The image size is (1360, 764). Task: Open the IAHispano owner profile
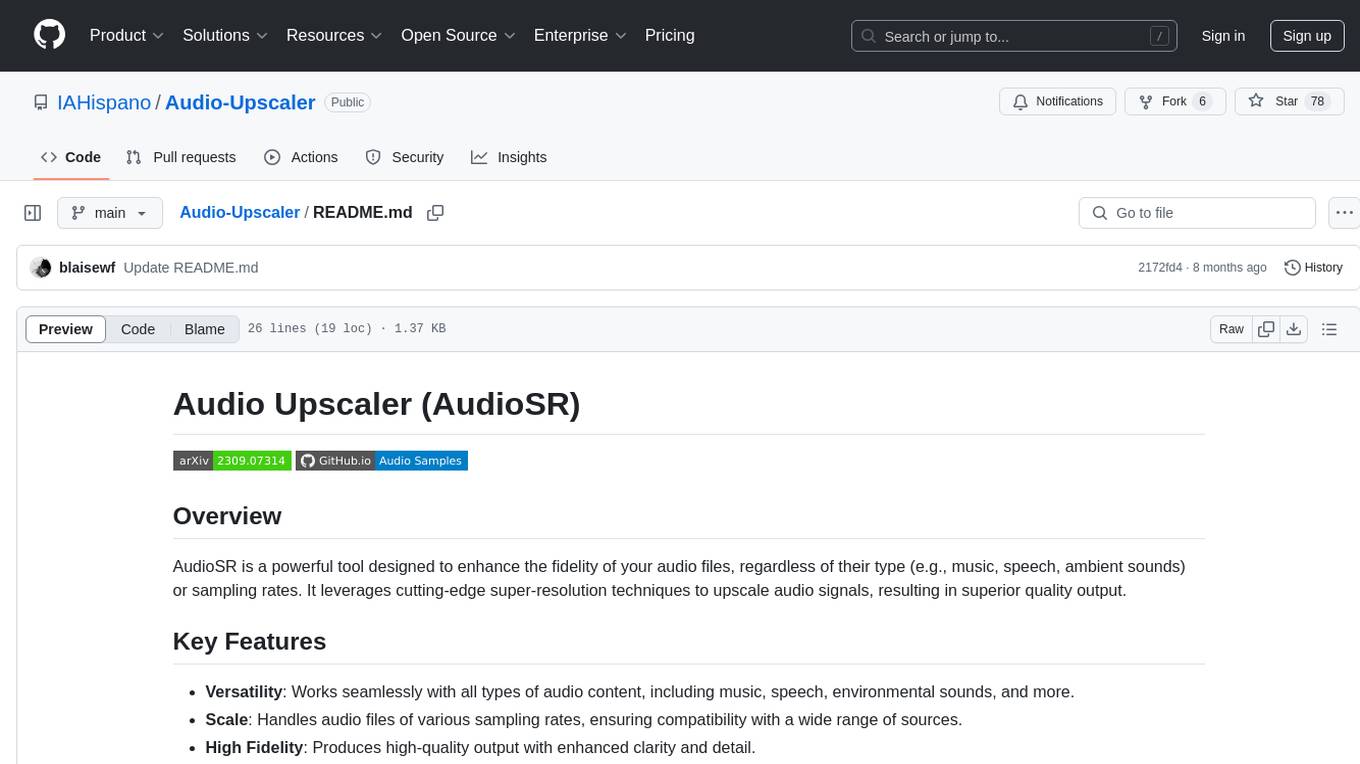104,102
